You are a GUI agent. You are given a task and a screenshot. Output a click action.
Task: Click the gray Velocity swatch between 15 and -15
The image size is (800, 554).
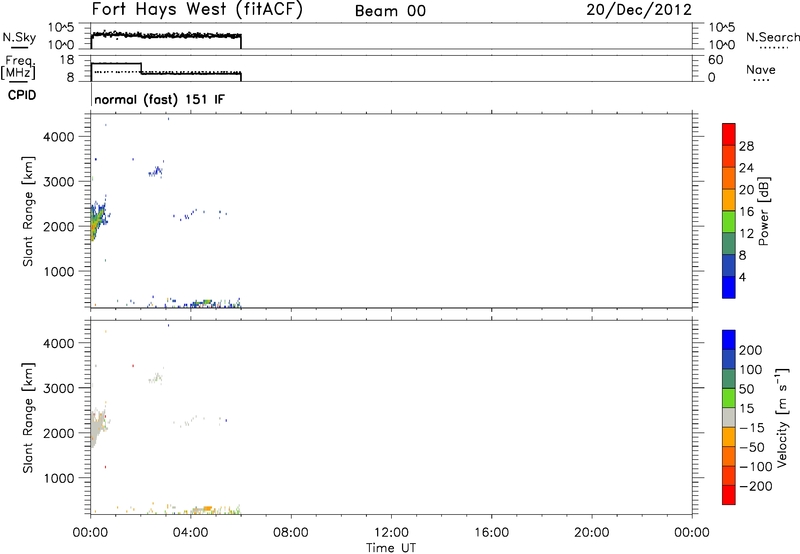729,417
